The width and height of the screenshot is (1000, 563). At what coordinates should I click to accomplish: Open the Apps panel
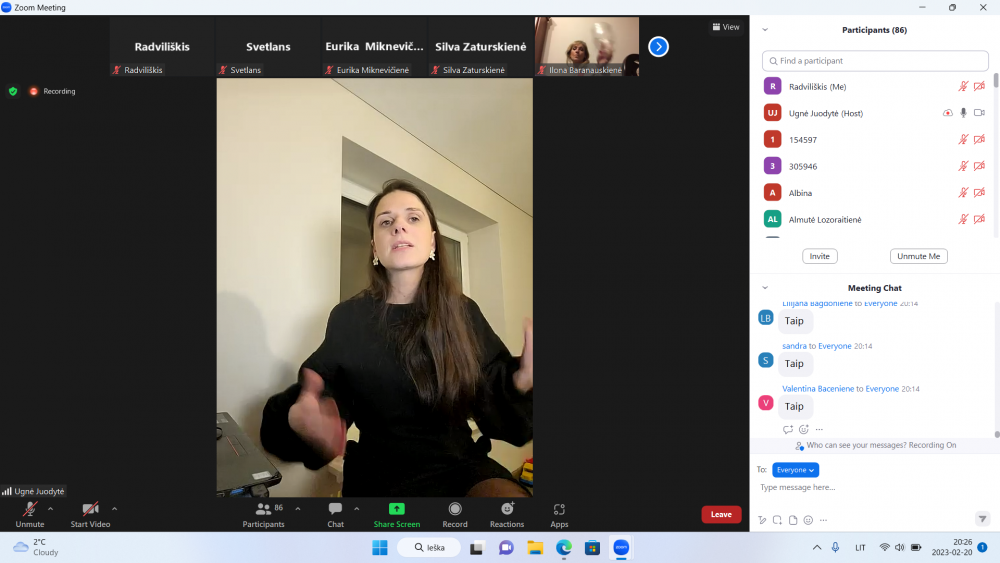559,514
